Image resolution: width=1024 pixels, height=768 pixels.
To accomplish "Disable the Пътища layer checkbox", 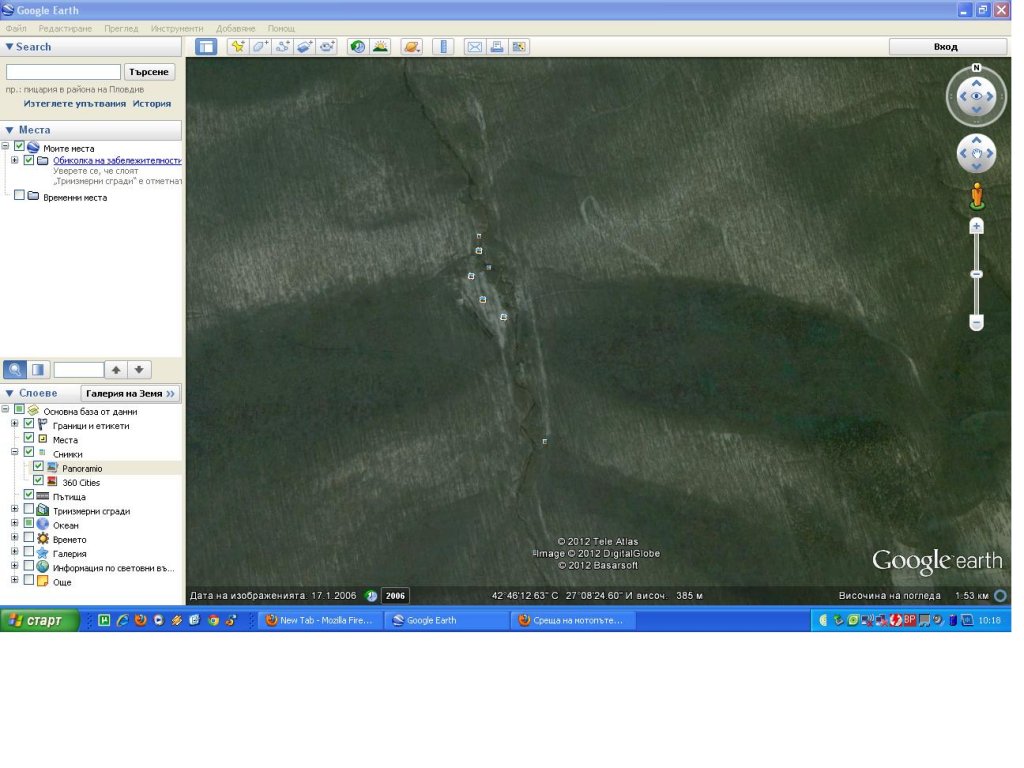I will coord(29,495).
